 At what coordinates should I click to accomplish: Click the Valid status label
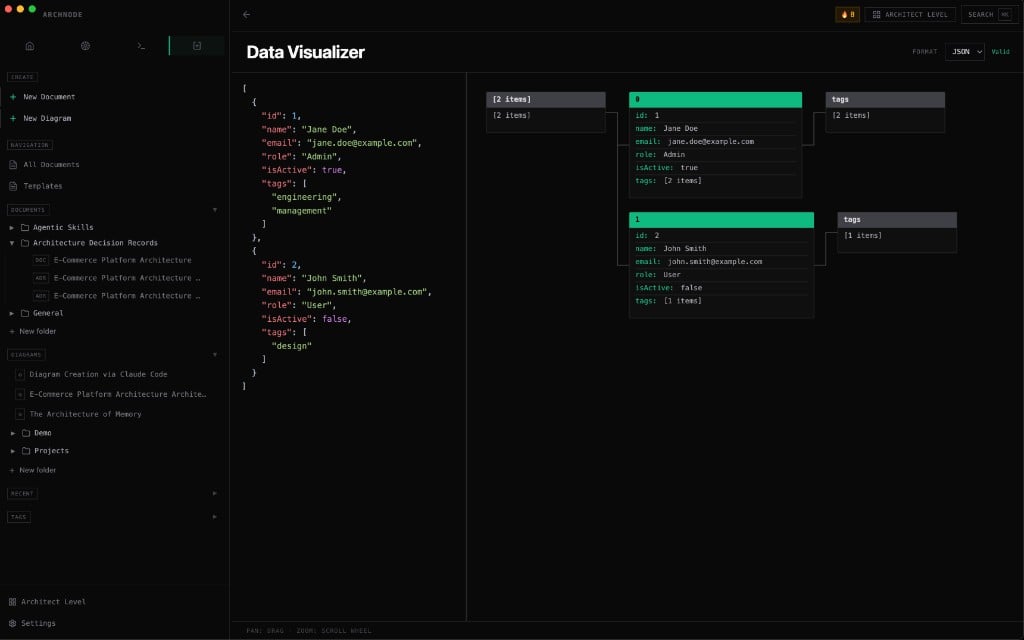pos(1000,52)
